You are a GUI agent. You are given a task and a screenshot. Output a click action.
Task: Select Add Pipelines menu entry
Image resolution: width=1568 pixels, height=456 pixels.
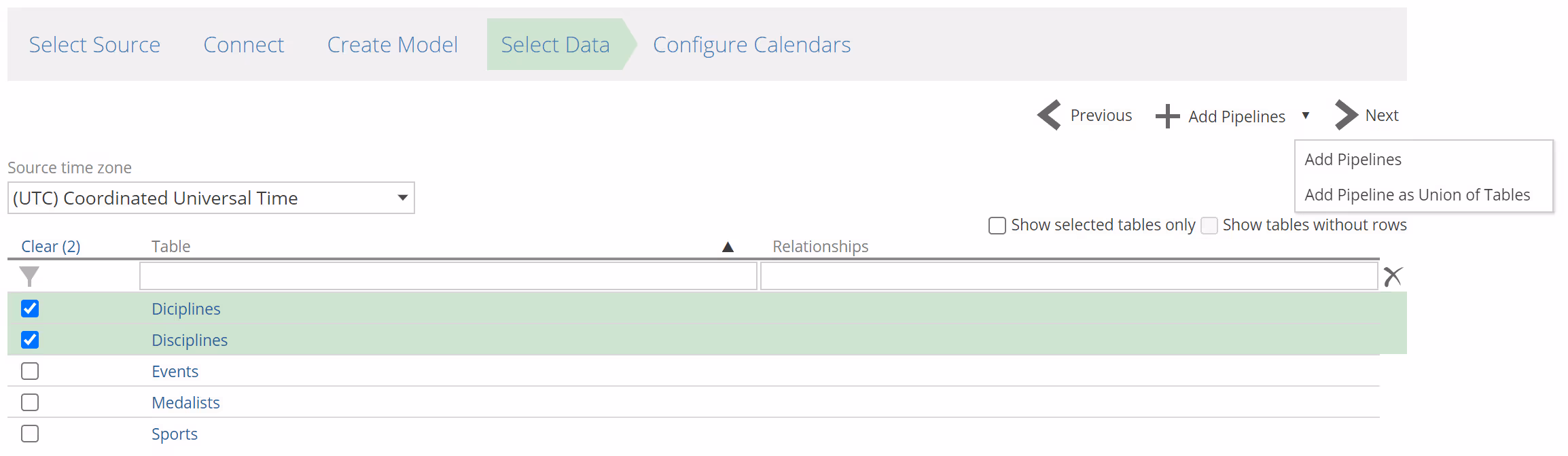coord(1353,160)
